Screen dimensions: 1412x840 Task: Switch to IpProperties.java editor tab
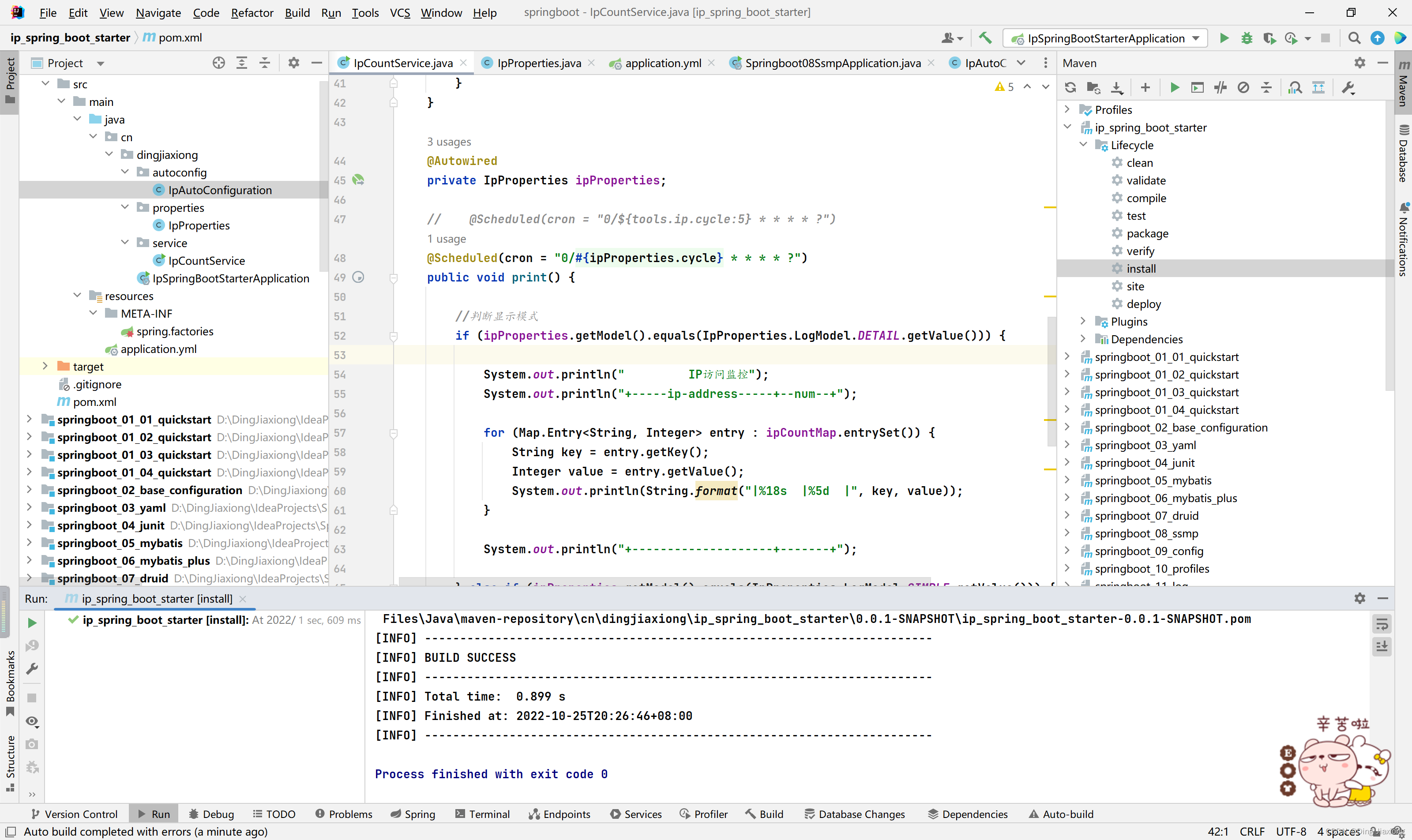click(538, 63)
